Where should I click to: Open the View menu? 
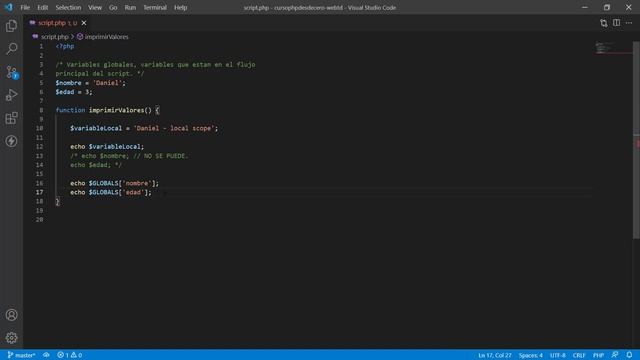[95, 7]
